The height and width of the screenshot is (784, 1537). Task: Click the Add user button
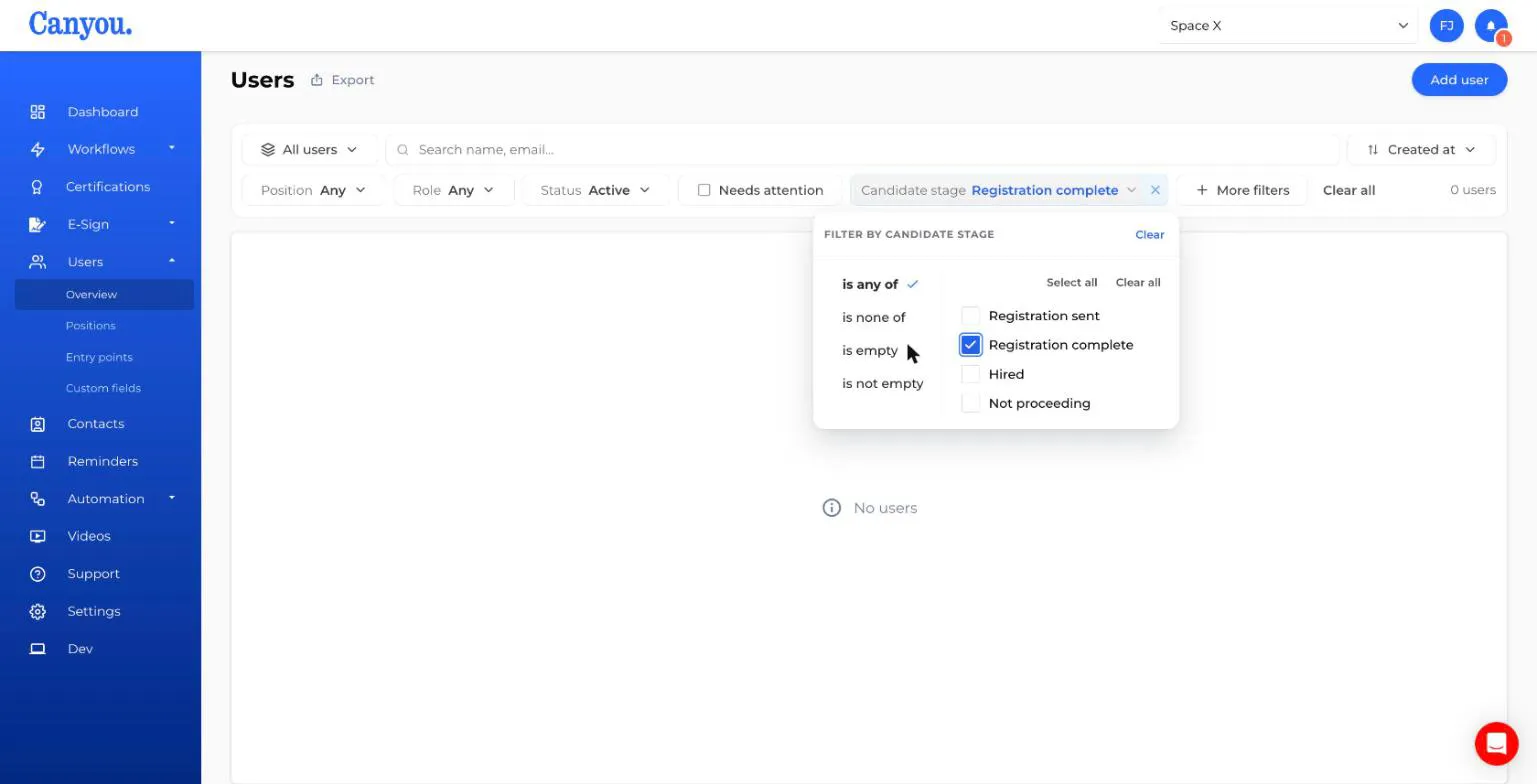pyautogui.click(x=1459, y=80)
